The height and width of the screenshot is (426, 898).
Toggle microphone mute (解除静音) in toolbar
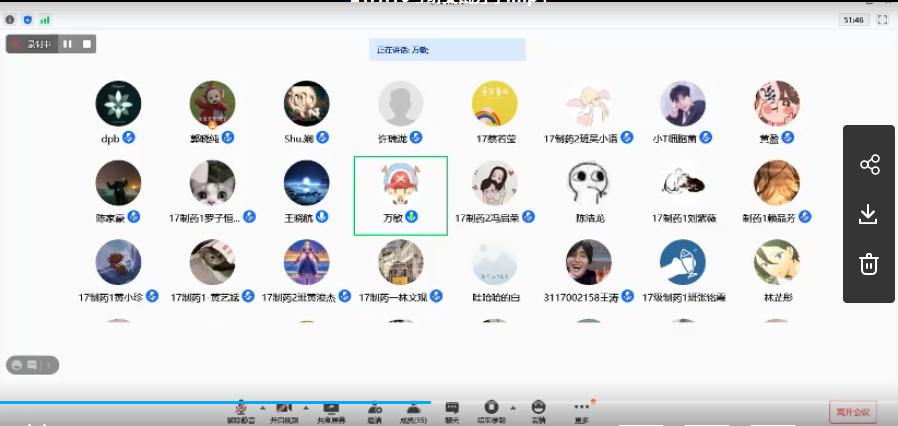(240, 411)
